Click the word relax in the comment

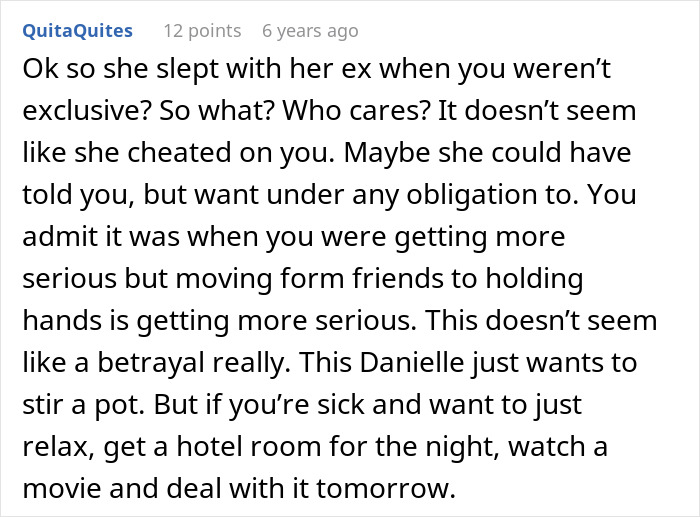coord(58,446)
